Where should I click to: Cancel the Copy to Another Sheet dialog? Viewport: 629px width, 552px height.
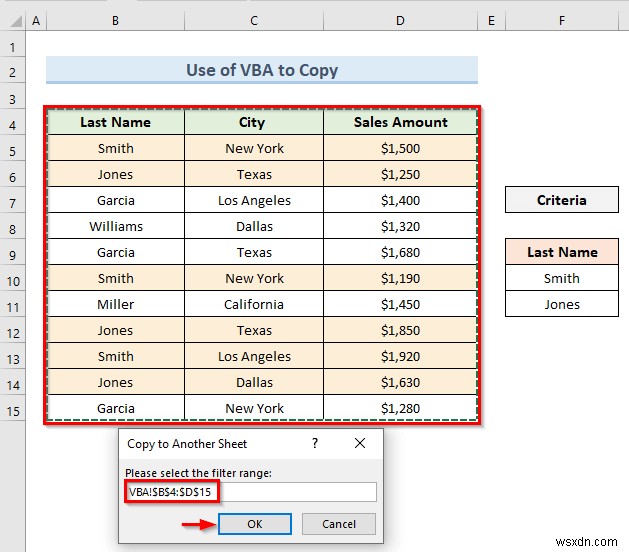point(339,524)
